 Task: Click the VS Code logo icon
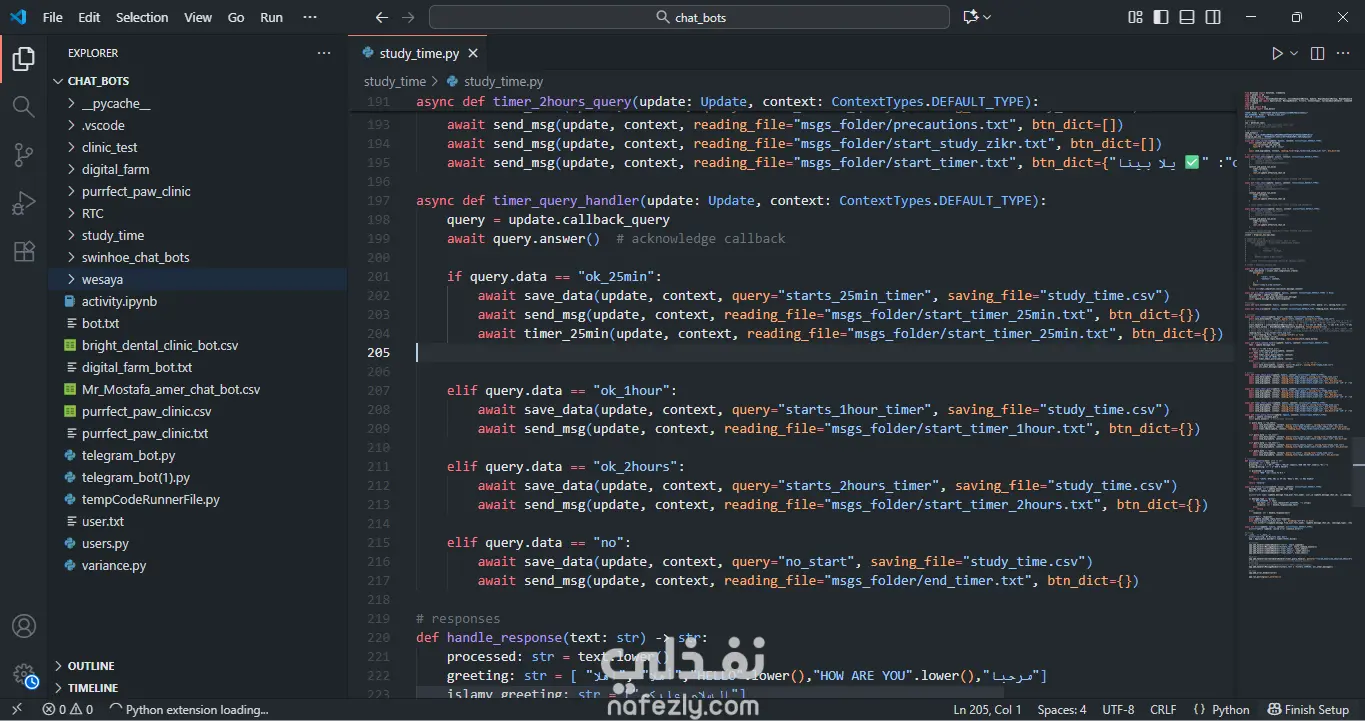pos(19,17)
